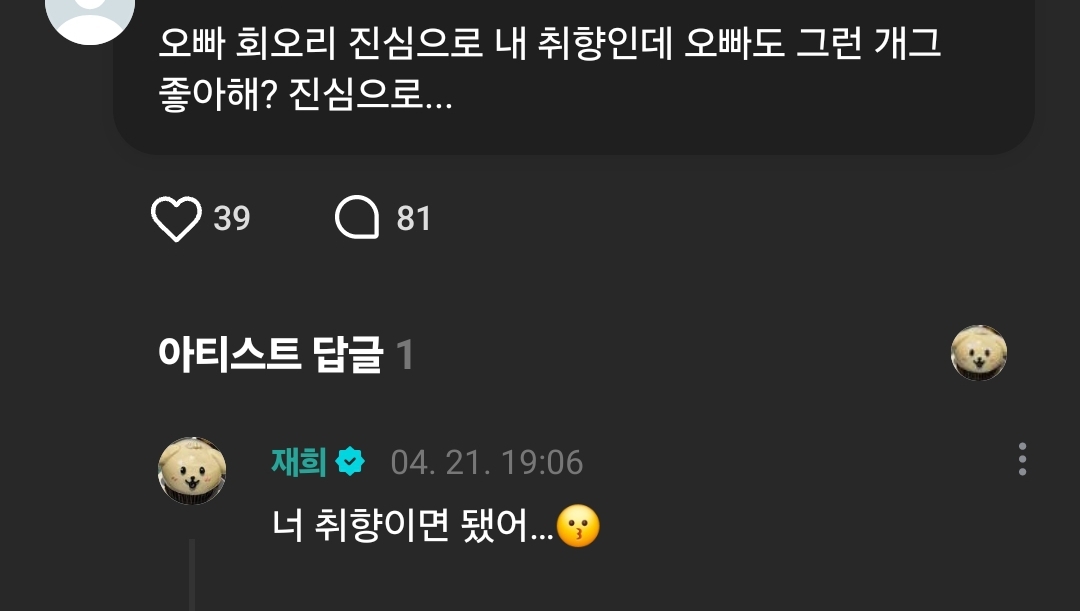Tap the timestamp 04. 21. 19:06
Viewport: 1080px width, 611px height.
pyautogui.click(x=487, y=462)
